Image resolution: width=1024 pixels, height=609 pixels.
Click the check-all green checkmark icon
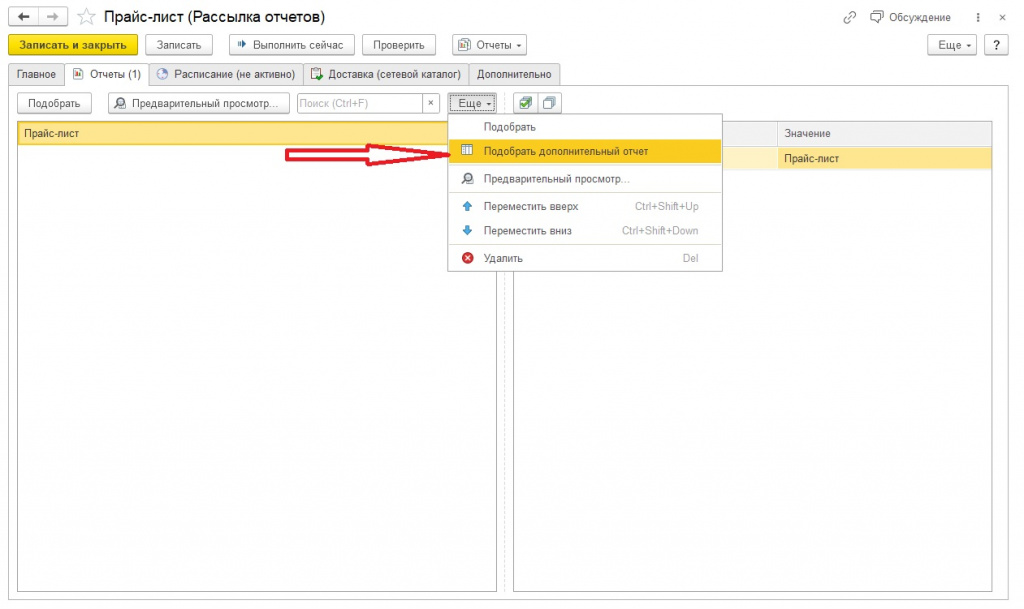[x=525, y=103]
